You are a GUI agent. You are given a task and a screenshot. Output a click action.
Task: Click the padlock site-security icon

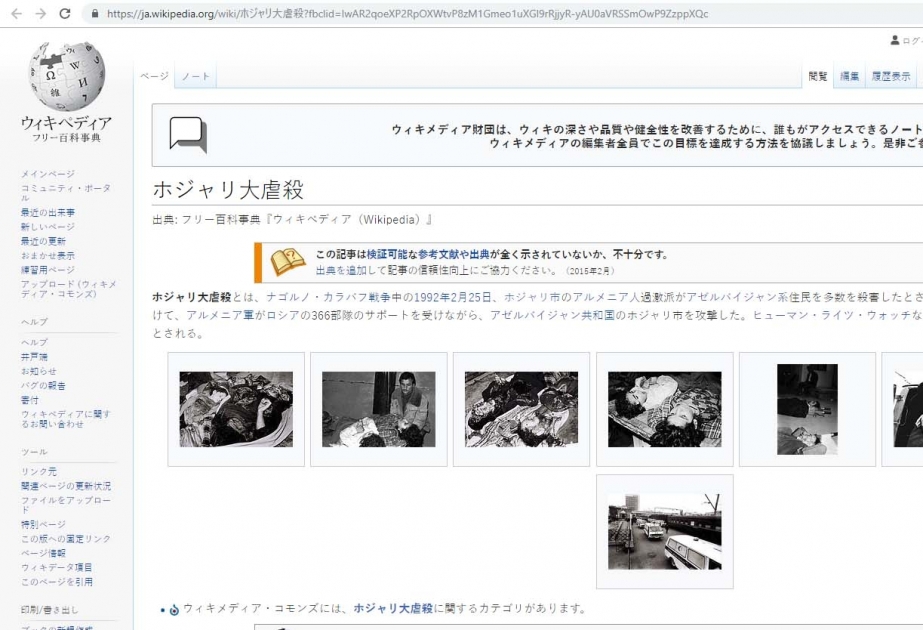tap(95, 14)
